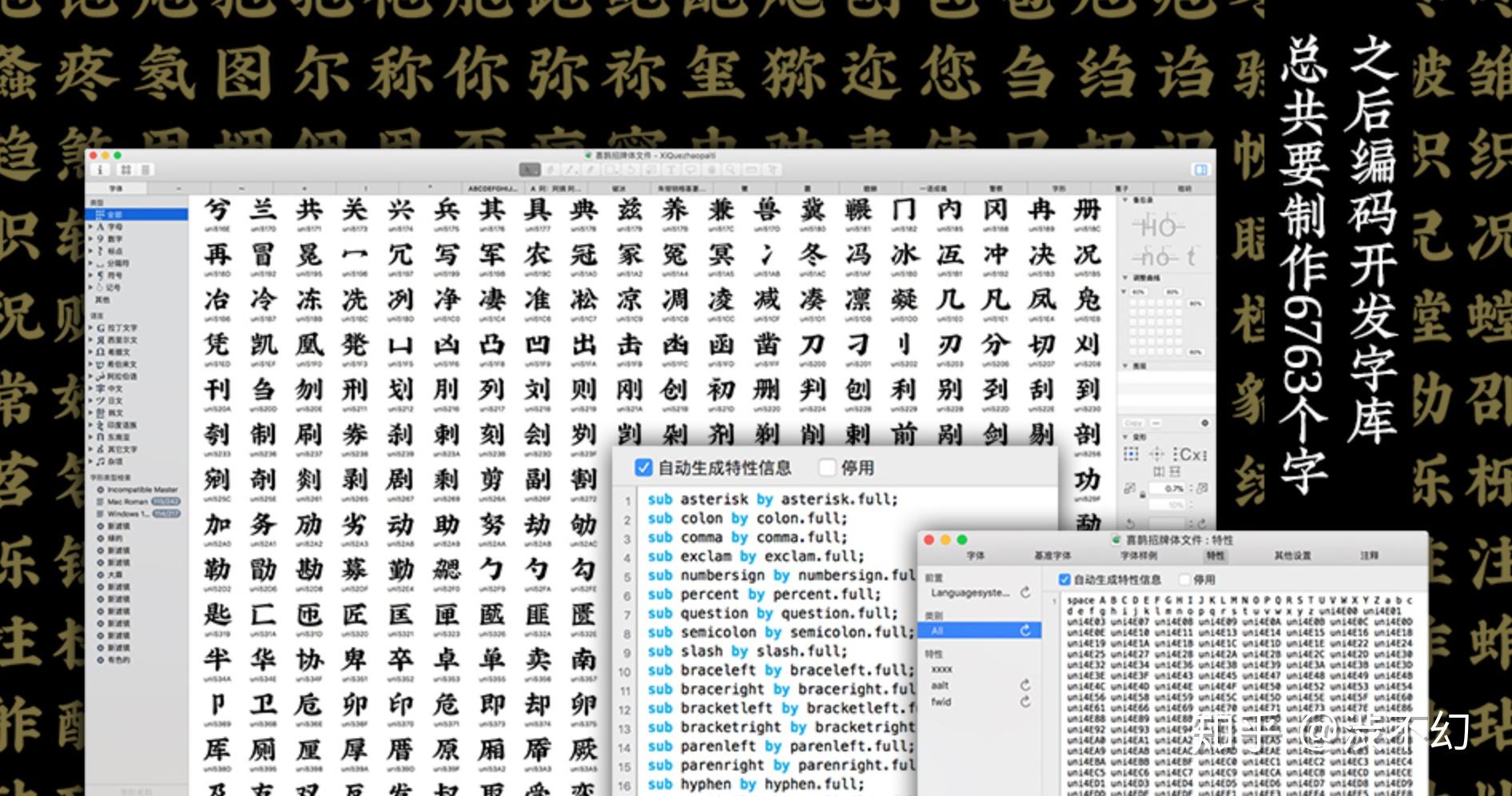The height and width of the screenshot is (796, 1512).
Task: Collapse the 调整曲线 palette section
Action: (1125, 278)
